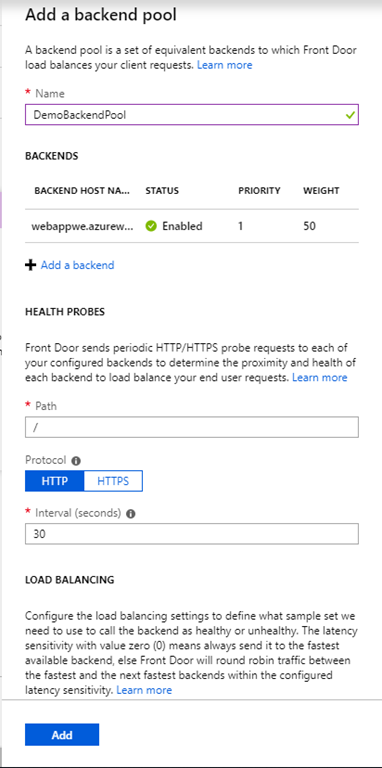
Task: Click the green validation checkmark in Name field
Action: click(x=350, y=115)
